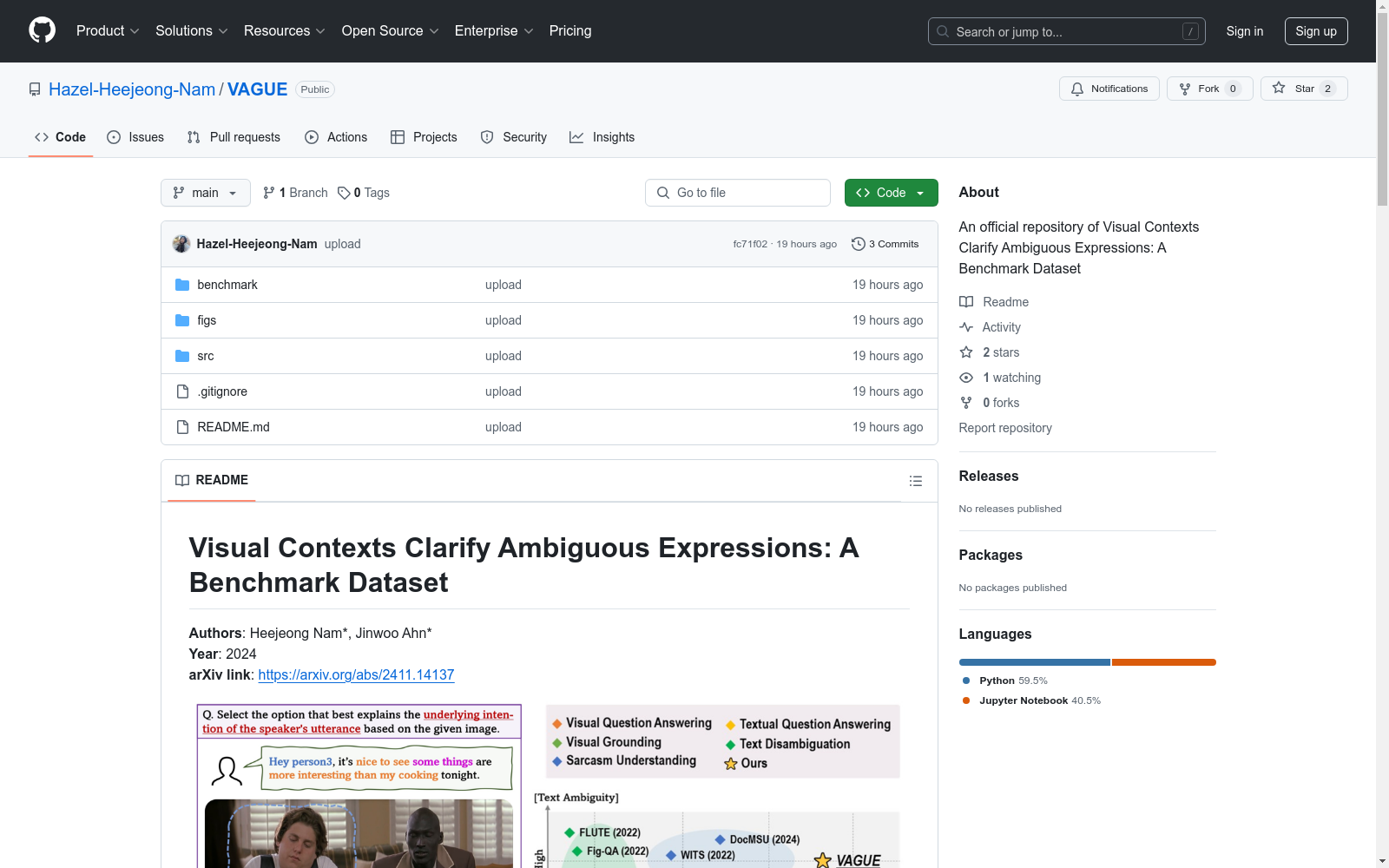This screenshot has width=1389, height=868.
Task: Click the branch icon next to 1 Branch
Action: pyautogui.click(x=269, y=193)
